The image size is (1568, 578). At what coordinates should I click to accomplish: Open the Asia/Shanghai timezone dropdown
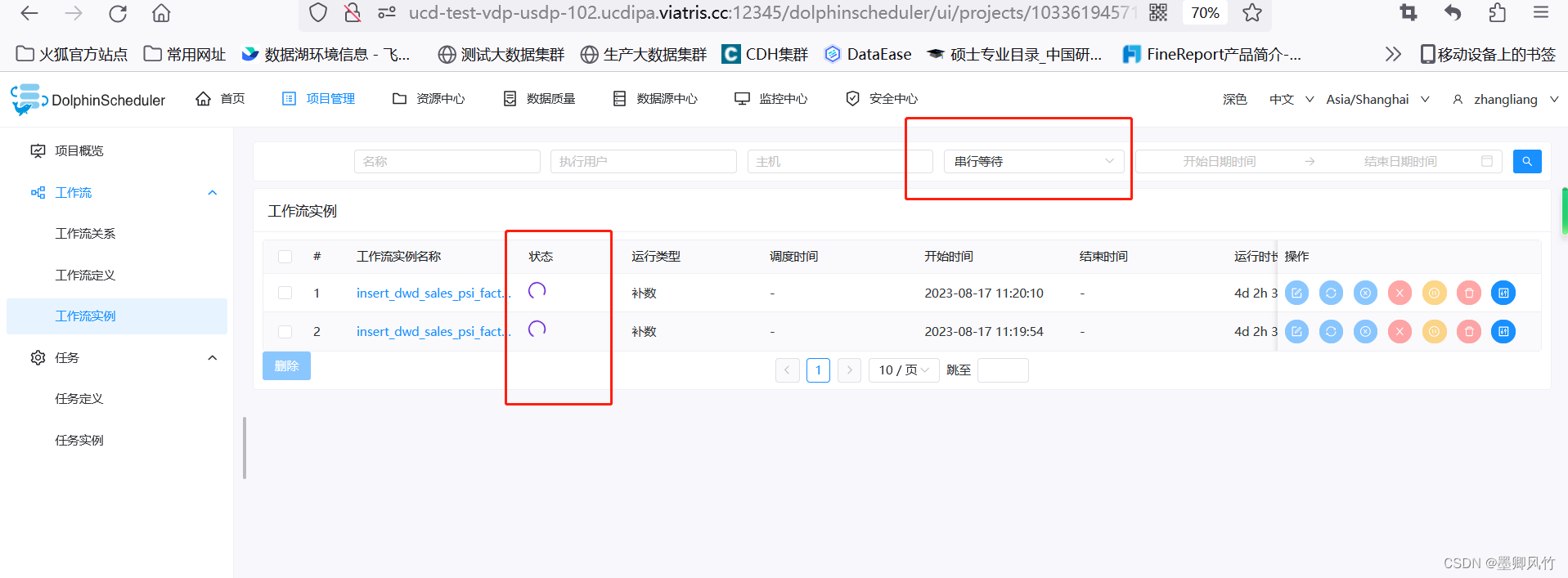pyautogui.click(x=1377, y=99)
